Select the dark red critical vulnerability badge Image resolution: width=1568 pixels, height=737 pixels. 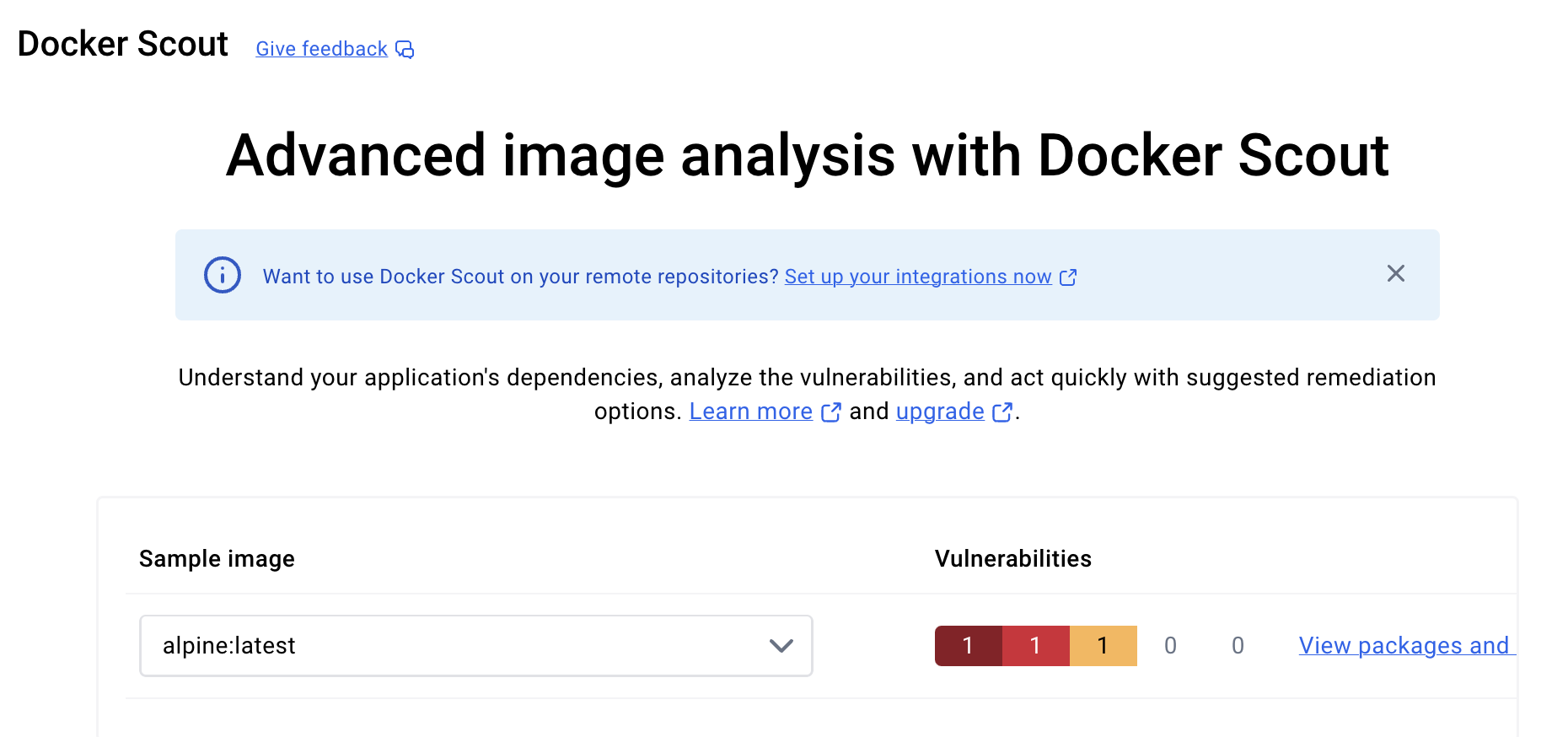[x=969, y=646]
